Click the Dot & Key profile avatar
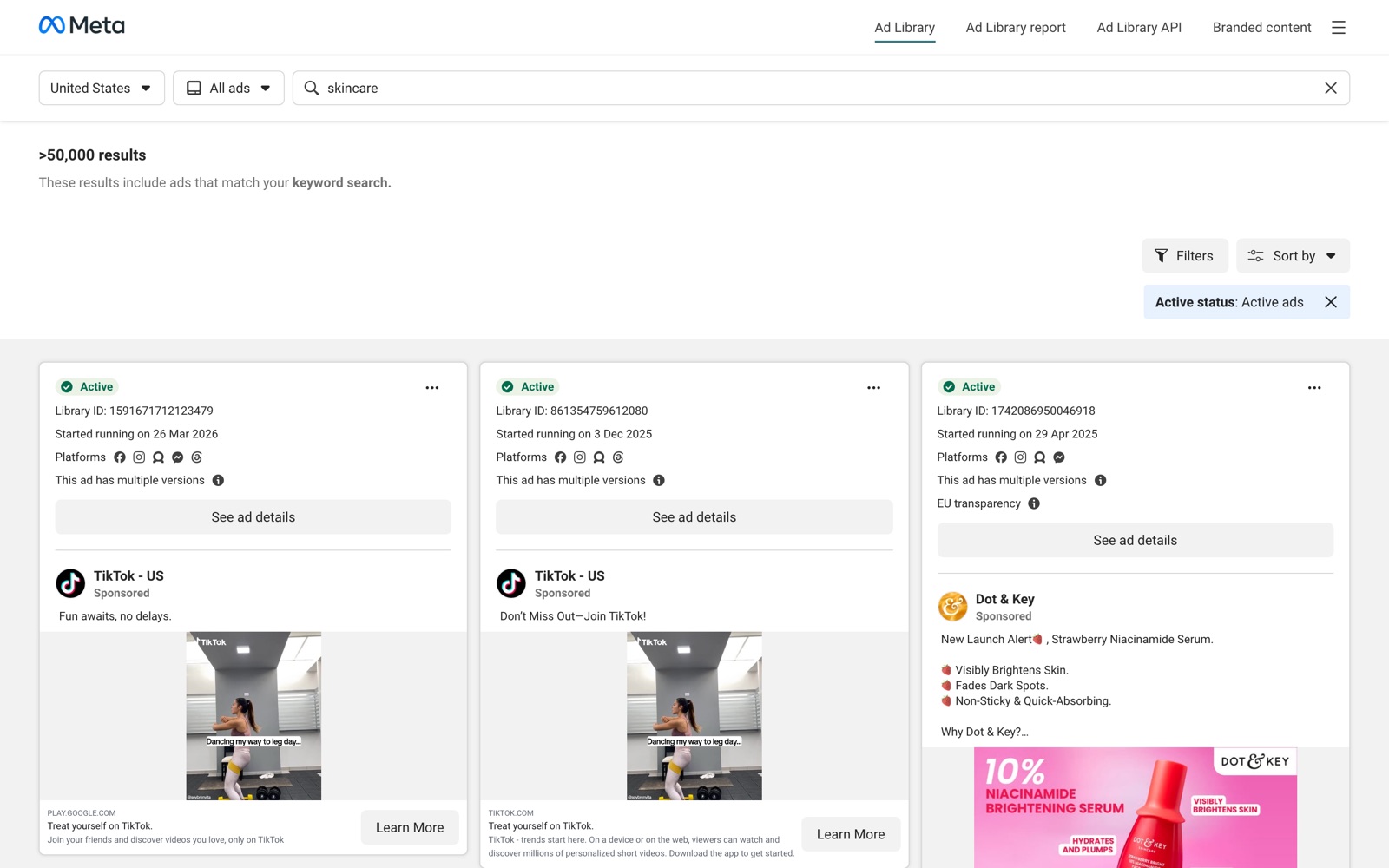Image resolution: width=1389 pixels, height=868 pixels. coord(952,607)
